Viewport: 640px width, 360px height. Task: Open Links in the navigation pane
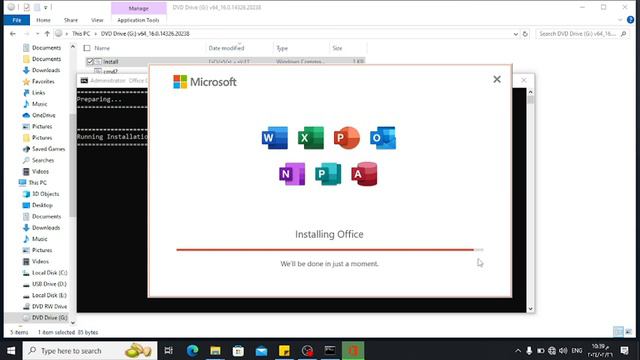(38, 93)
